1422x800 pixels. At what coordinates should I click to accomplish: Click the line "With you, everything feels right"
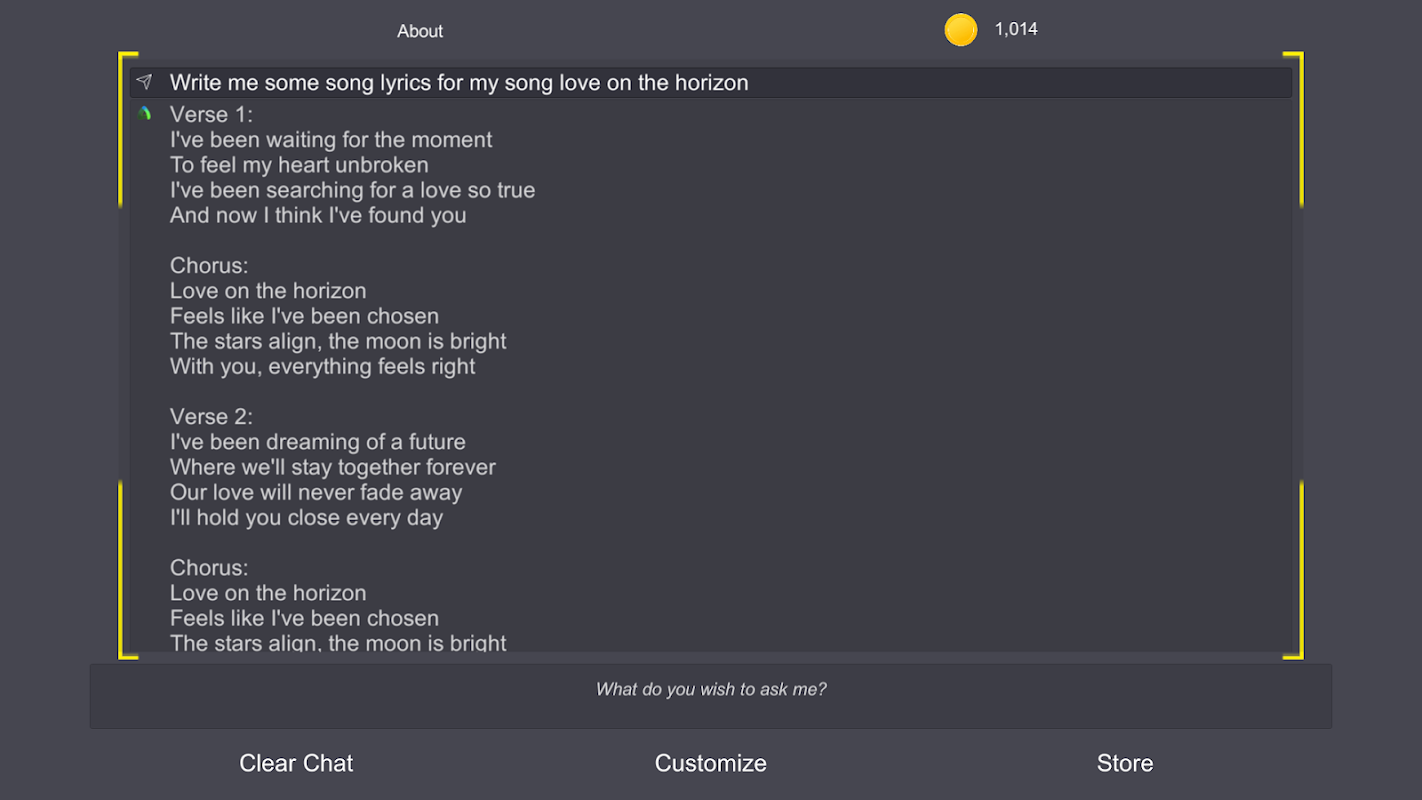322,366
